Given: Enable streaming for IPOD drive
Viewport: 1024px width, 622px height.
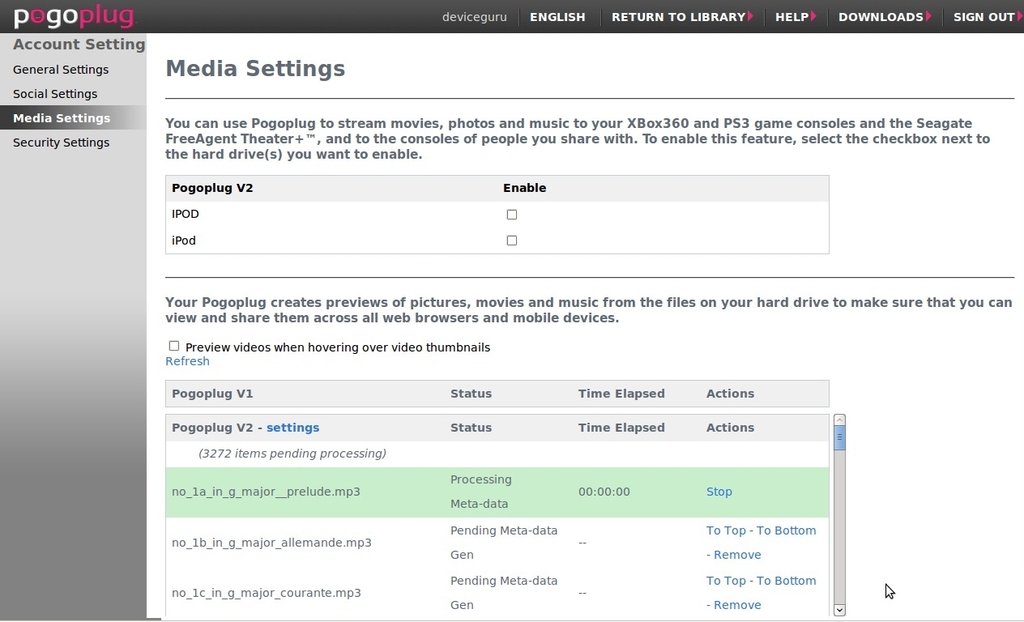Looking at the screenshot, I should (x=512, y=214).
